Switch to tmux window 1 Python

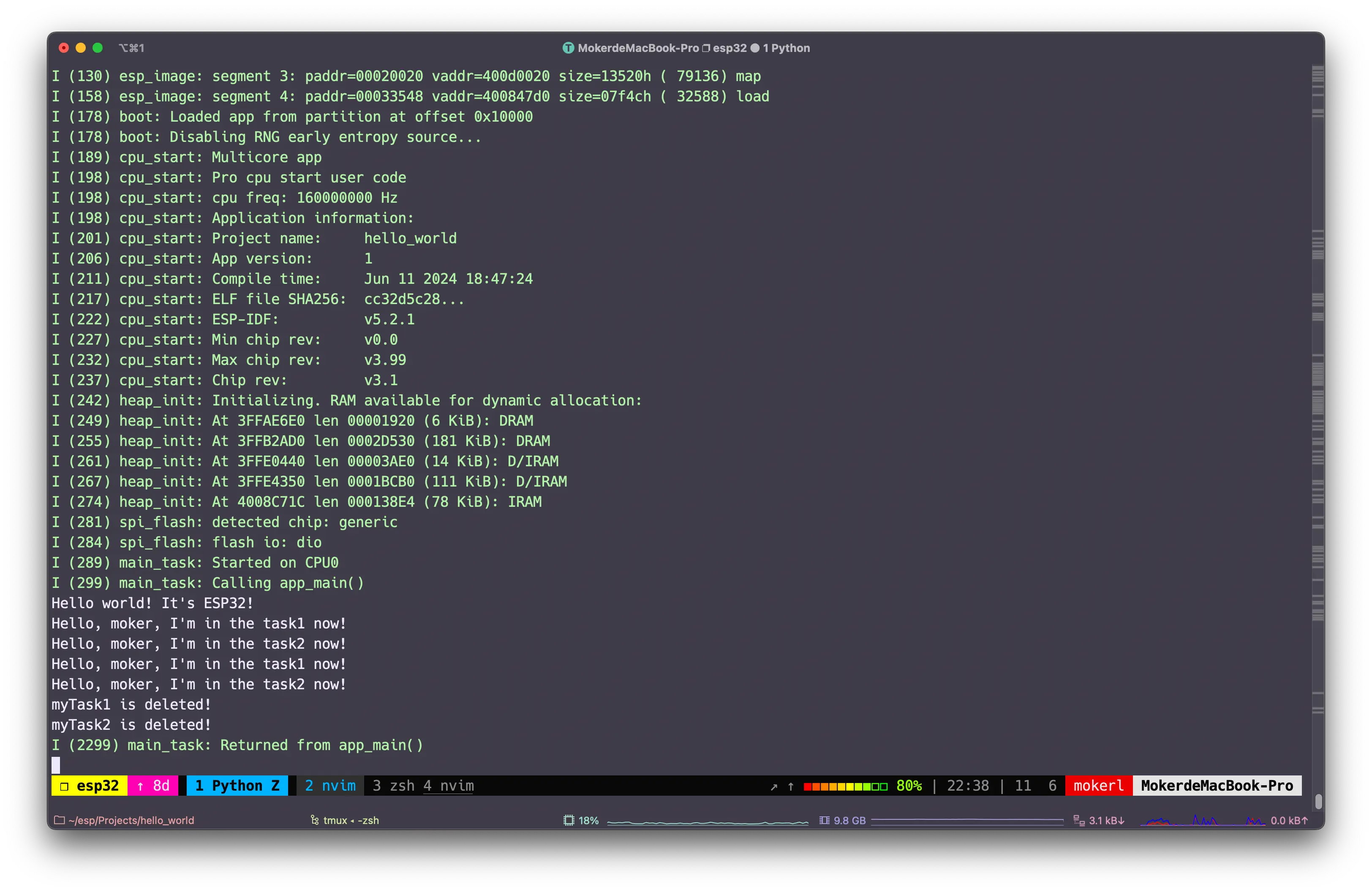237,786
